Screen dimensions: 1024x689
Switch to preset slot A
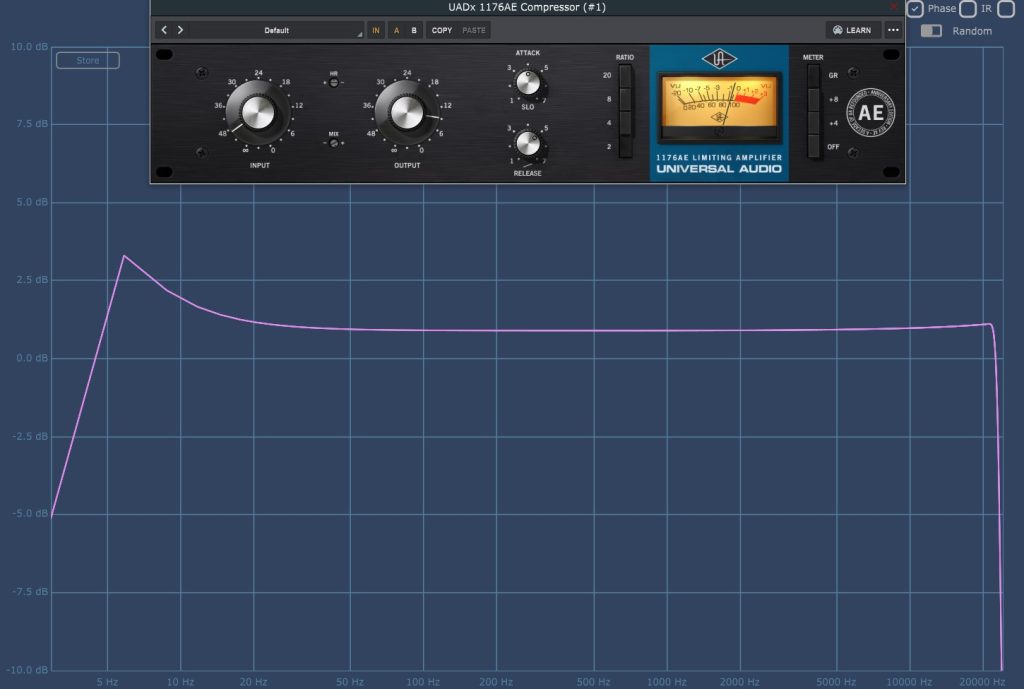(396, 30)
